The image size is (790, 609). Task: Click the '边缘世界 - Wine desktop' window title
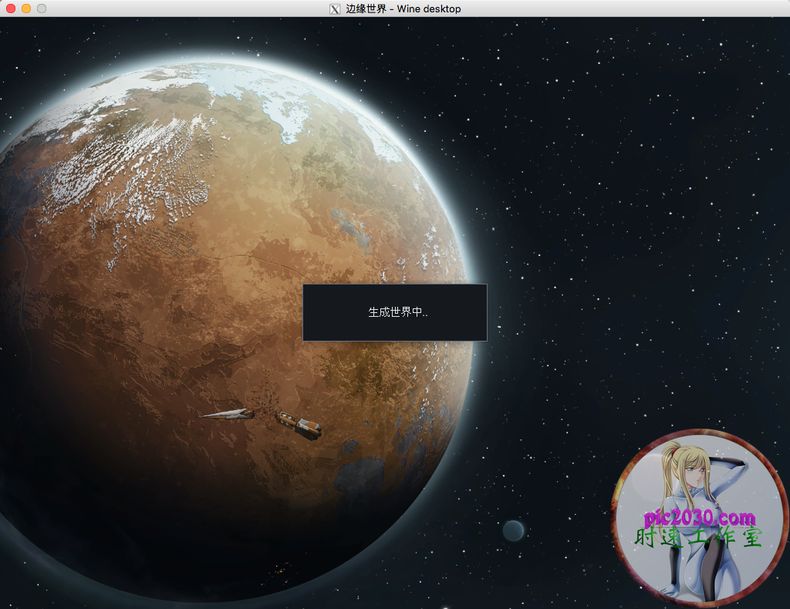coord(403,9)
